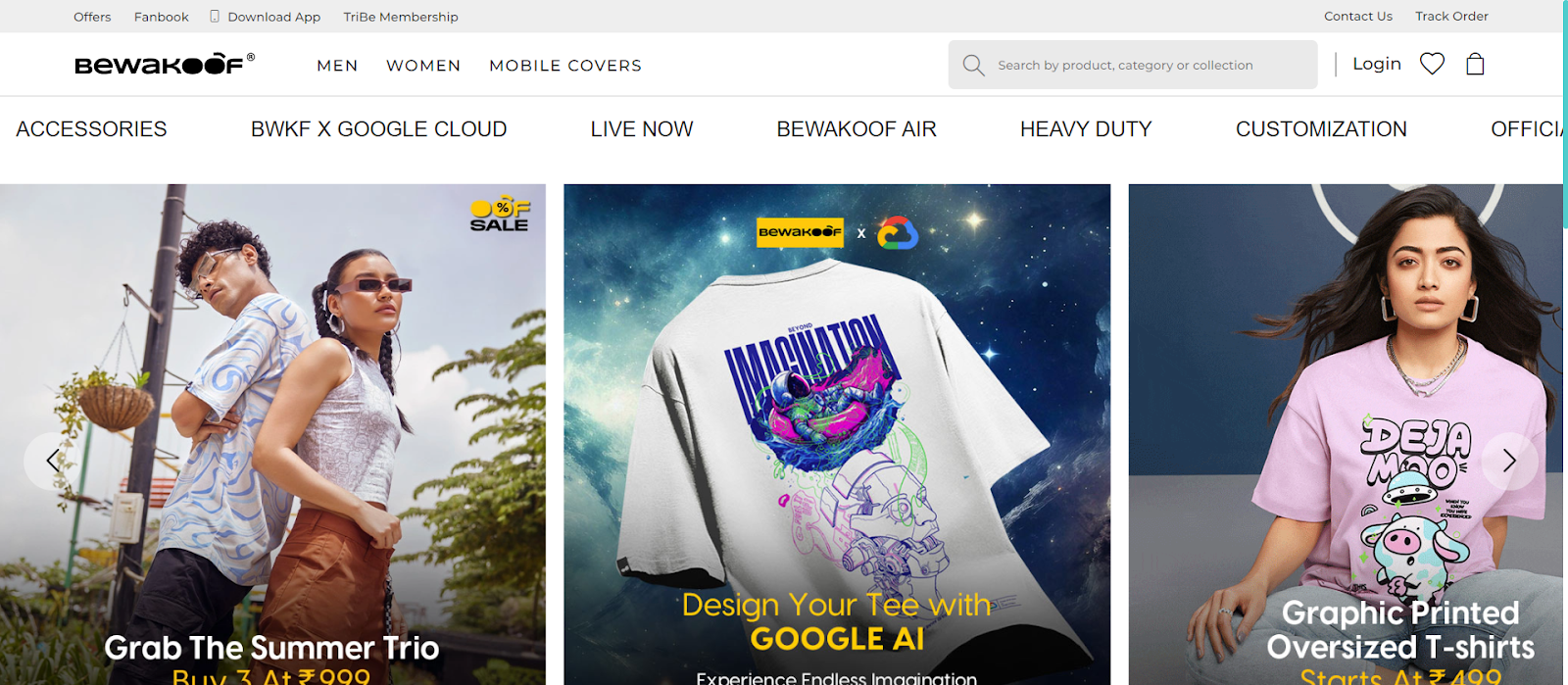
Task: Click the mobile phone icon beside Download App
Action: pyautogui.click(x=215, y=17)
